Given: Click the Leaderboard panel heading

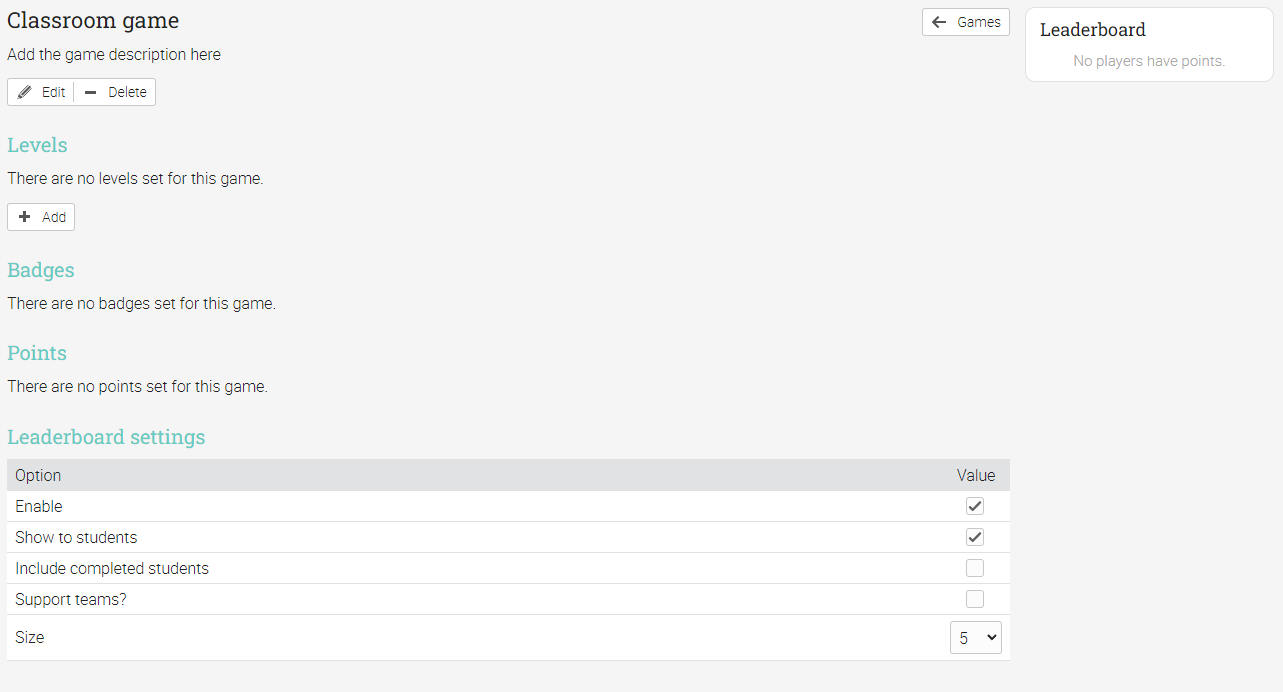Looking at the screenshot, I should click(x=1093, y=30).
